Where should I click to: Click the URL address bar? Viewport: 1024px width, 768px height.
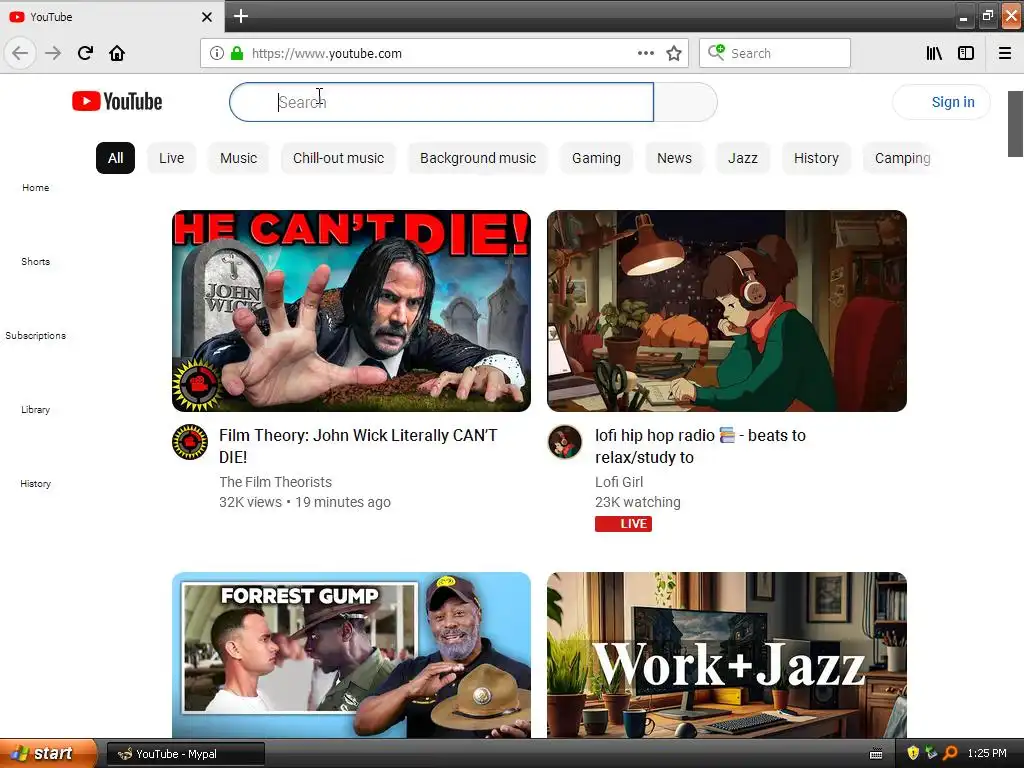444,53
